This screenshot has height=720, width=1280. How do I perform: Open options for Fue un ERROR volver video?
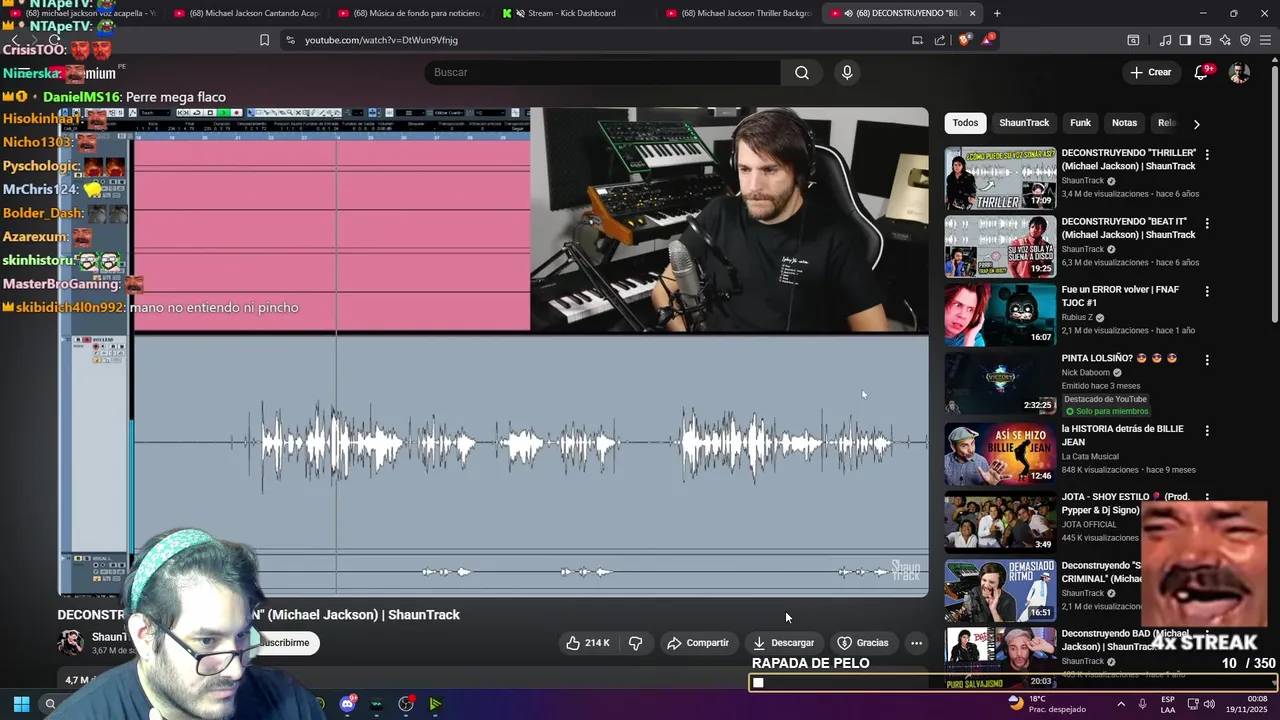click(x=1207, y=291)
